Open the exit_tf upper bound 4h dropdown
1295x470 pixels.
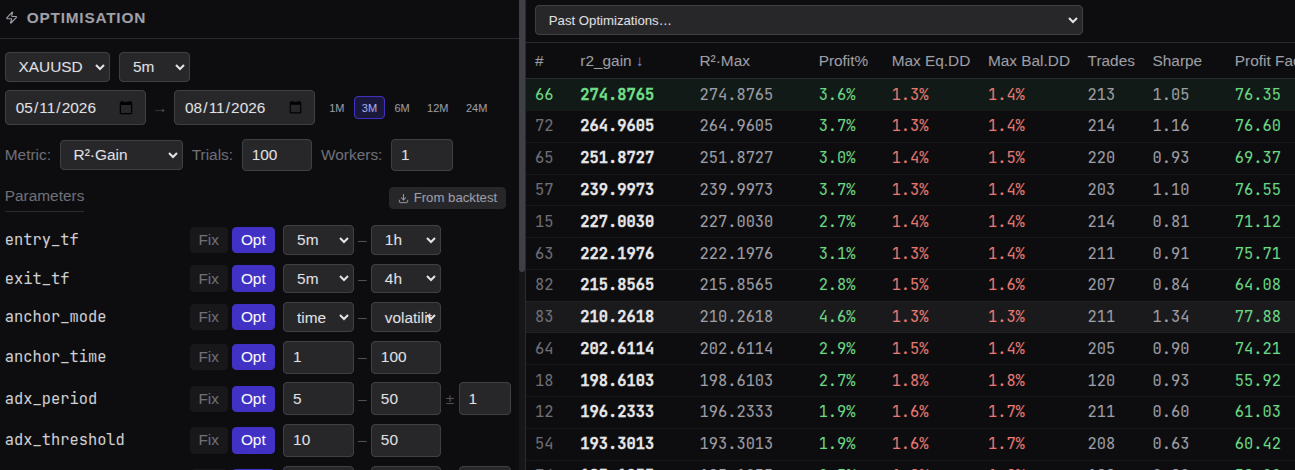pos(406,279)
